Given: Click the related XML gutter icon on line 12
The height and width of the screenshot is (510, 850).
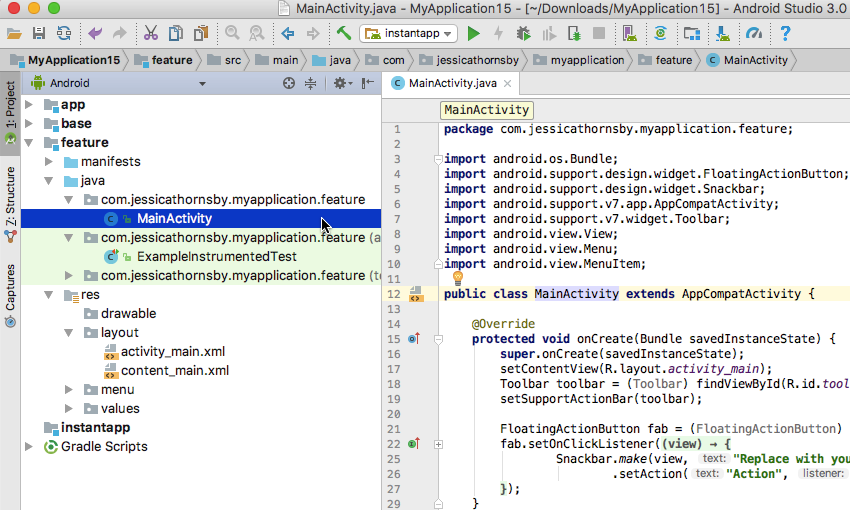Looking at the screenshot, I should tap(416, 294).
